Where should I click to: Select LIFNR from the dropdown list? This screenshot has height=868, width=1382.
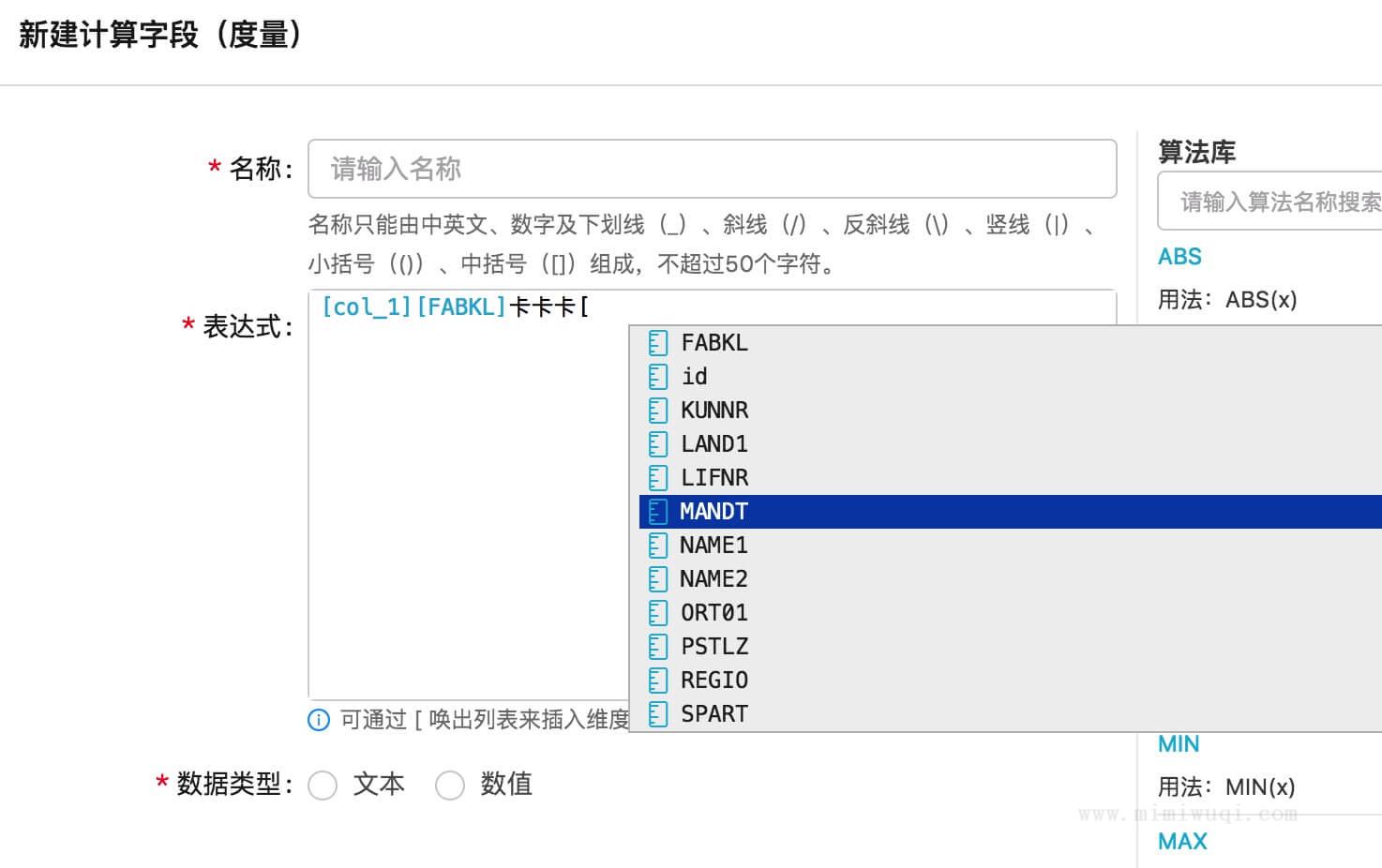click(x=1011, y=478)
